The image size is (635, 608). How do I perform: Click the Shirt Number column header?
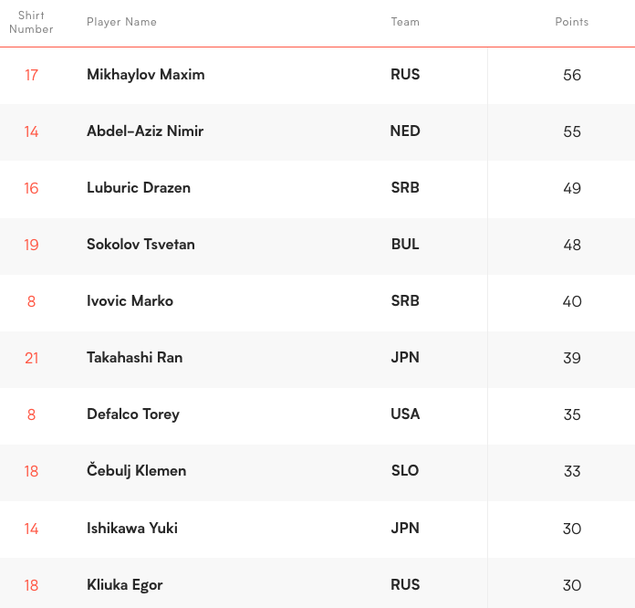pos(31,22)
